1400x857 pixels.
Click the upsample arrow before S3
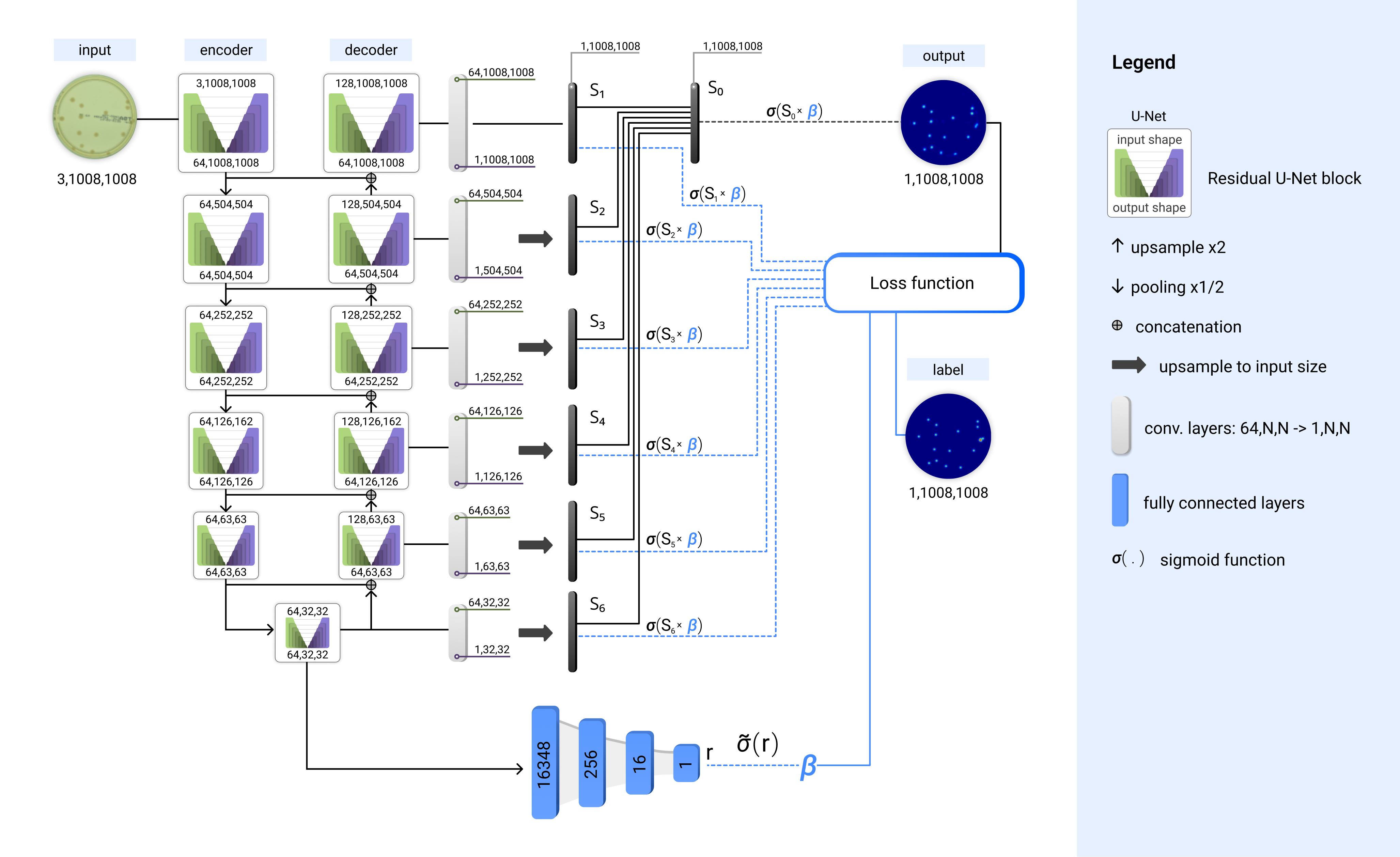point(536,347)
